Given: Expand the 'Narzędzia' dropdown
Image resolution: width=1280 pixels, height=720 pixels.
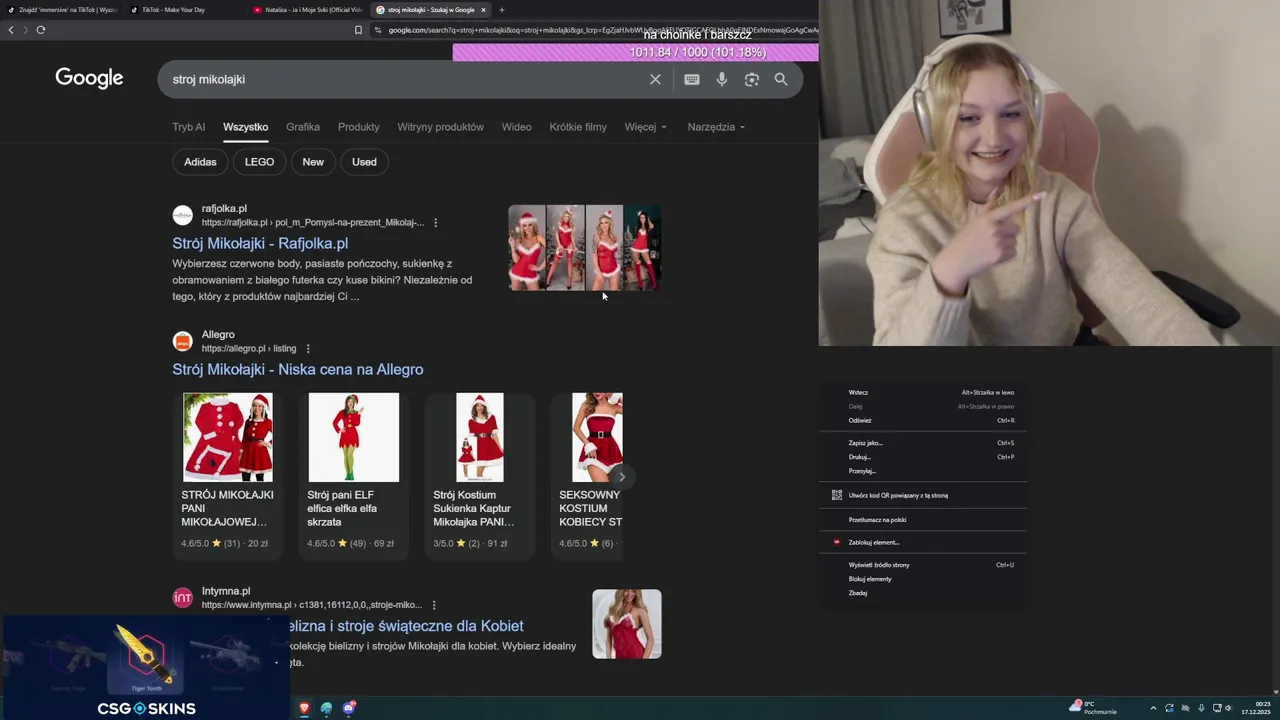Looking at the screenshot, I should click(x=716, y=127).
